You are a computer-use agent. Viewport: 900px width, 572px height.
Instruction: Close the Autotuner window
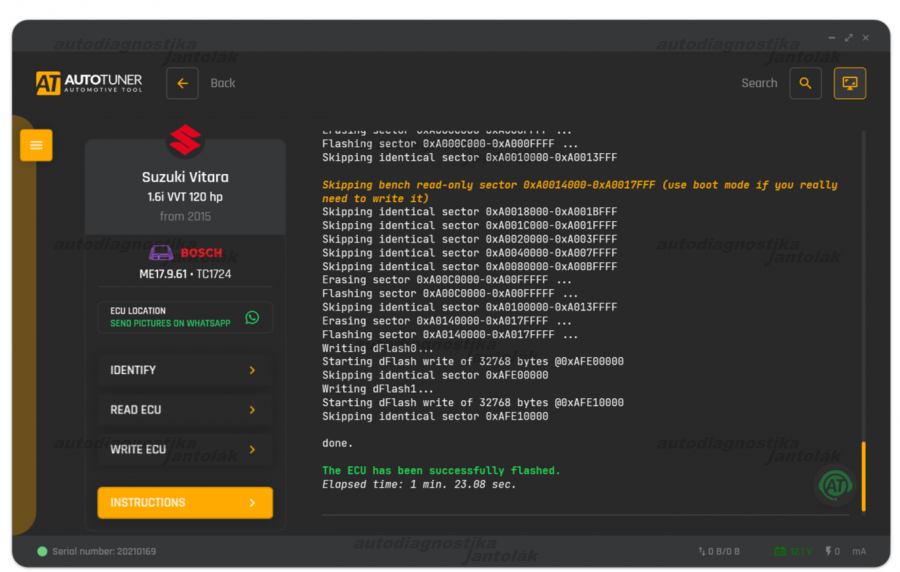(x=866, y=38)
